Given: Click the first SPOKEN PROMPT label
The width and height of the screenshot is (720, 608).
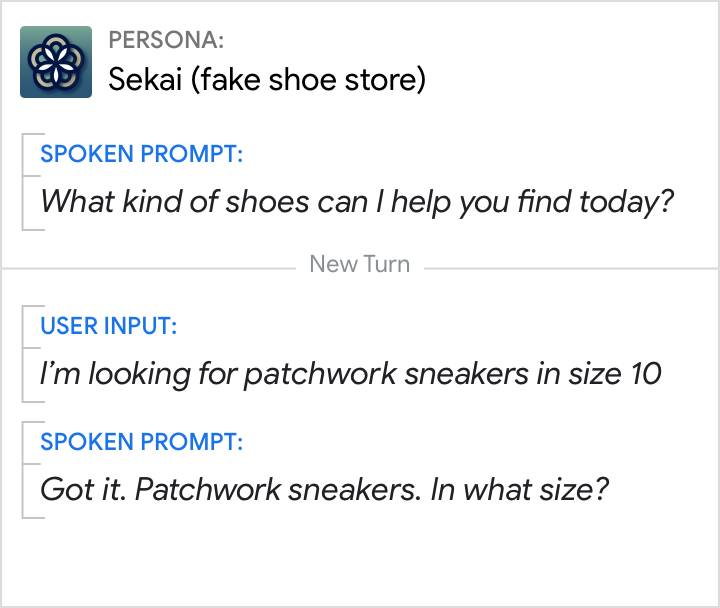Looking at the screenshot, I should pyautogui.click(x=141, y=155).
